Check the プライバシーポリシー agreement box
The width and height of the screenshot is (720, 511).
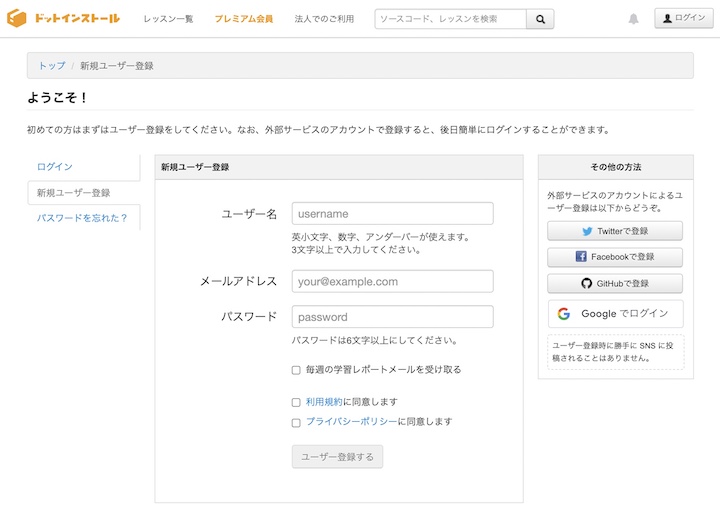click(x=296, y=423)
